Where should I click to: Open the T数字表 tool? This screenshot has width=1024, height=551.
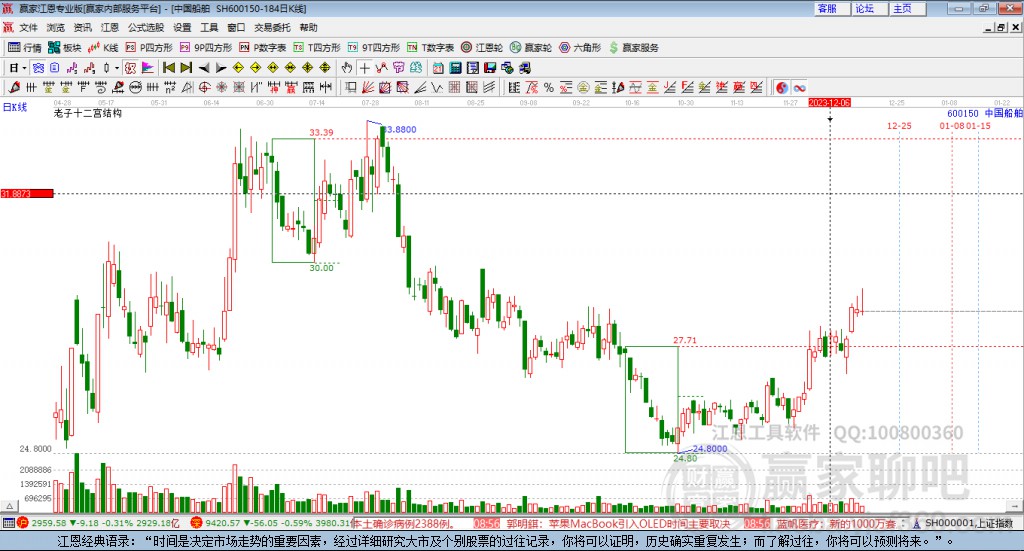430,48
